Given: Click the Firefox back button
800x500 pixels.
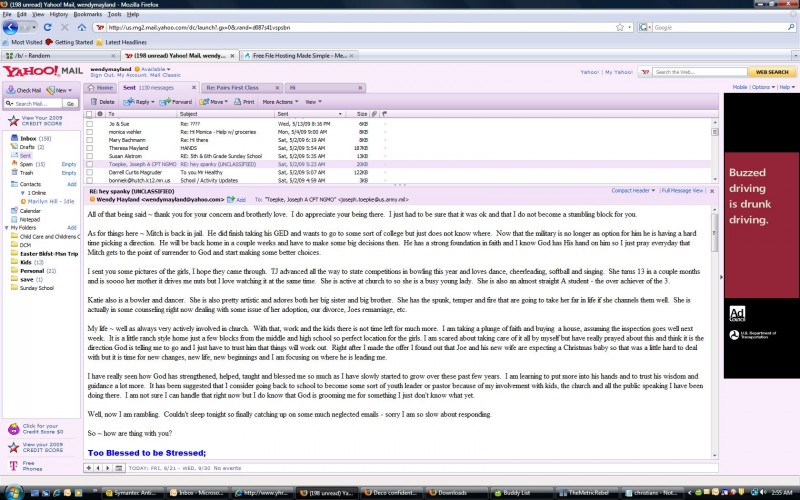Looking at the screenshot, I should click(11, 27).
